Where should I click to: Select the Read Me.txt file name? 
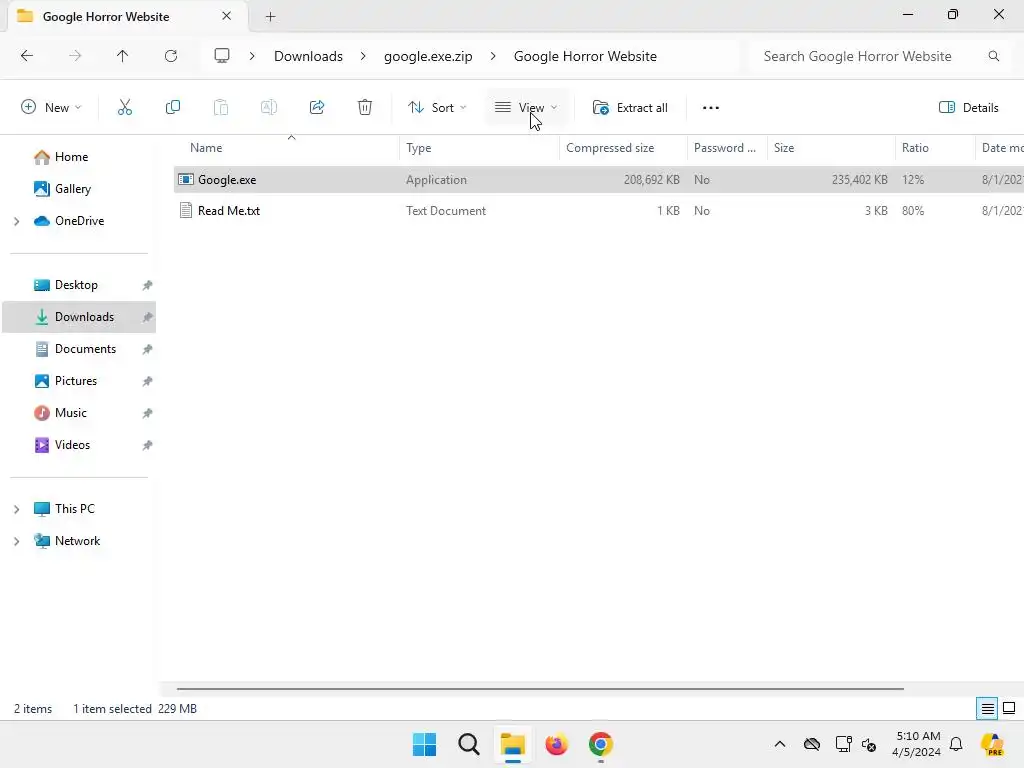(x=229, y=210)
